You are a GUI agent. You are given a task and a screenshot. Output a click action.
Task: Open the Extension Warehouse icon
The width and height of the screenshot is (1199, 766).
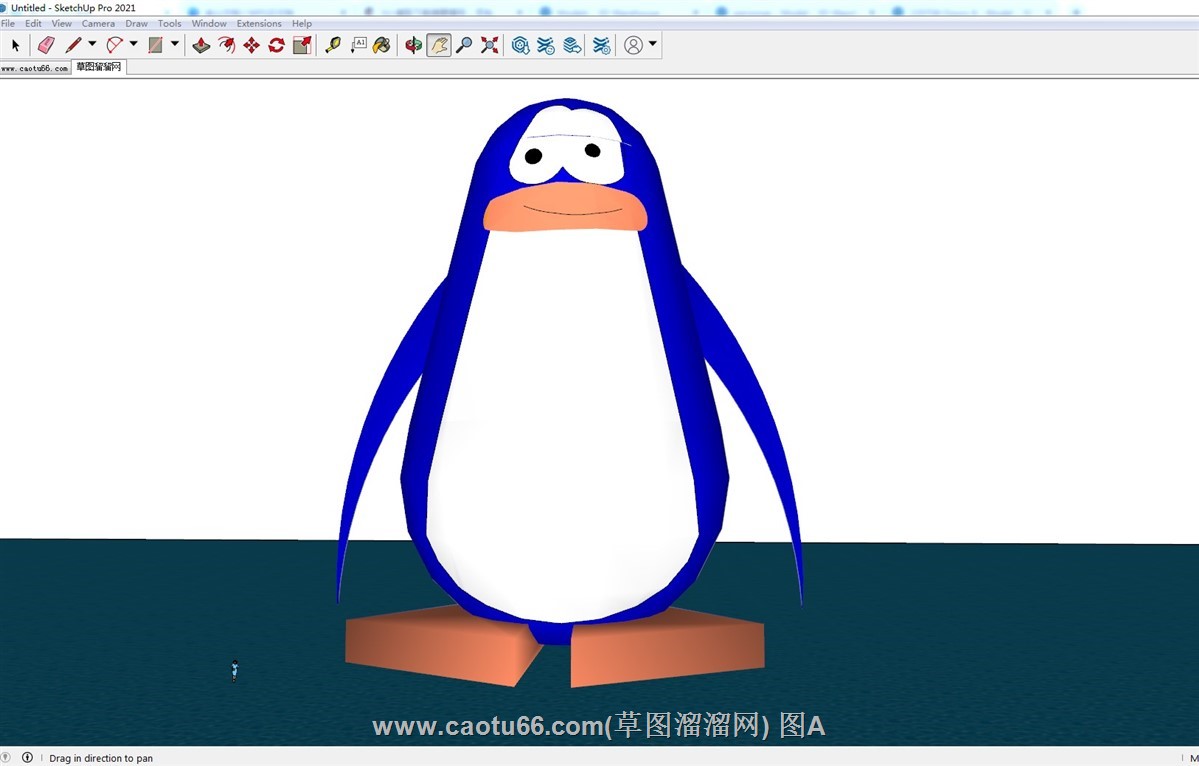pos(546,45)
